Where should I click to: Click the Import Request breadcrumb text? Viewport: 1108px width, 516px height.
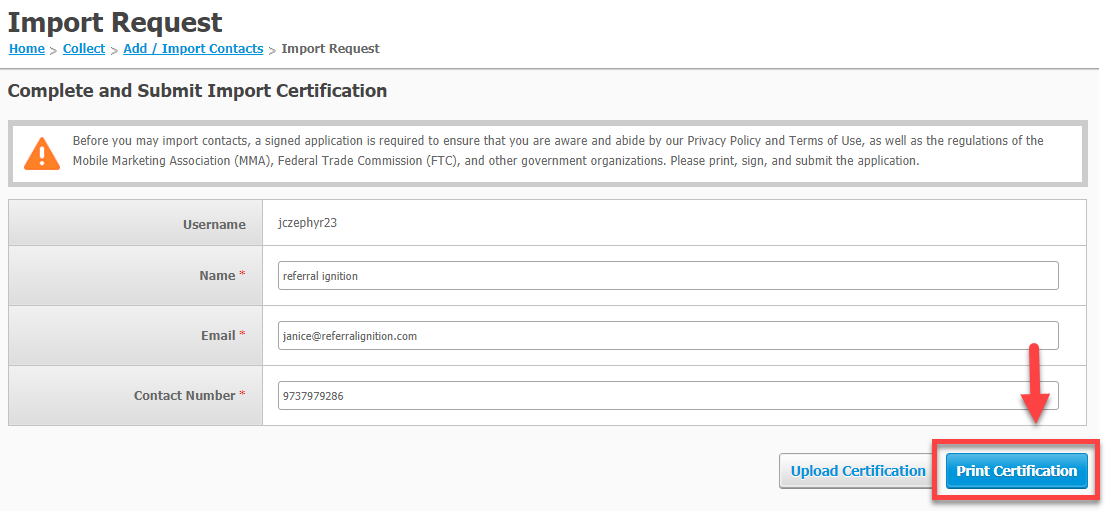click(330, 49)
